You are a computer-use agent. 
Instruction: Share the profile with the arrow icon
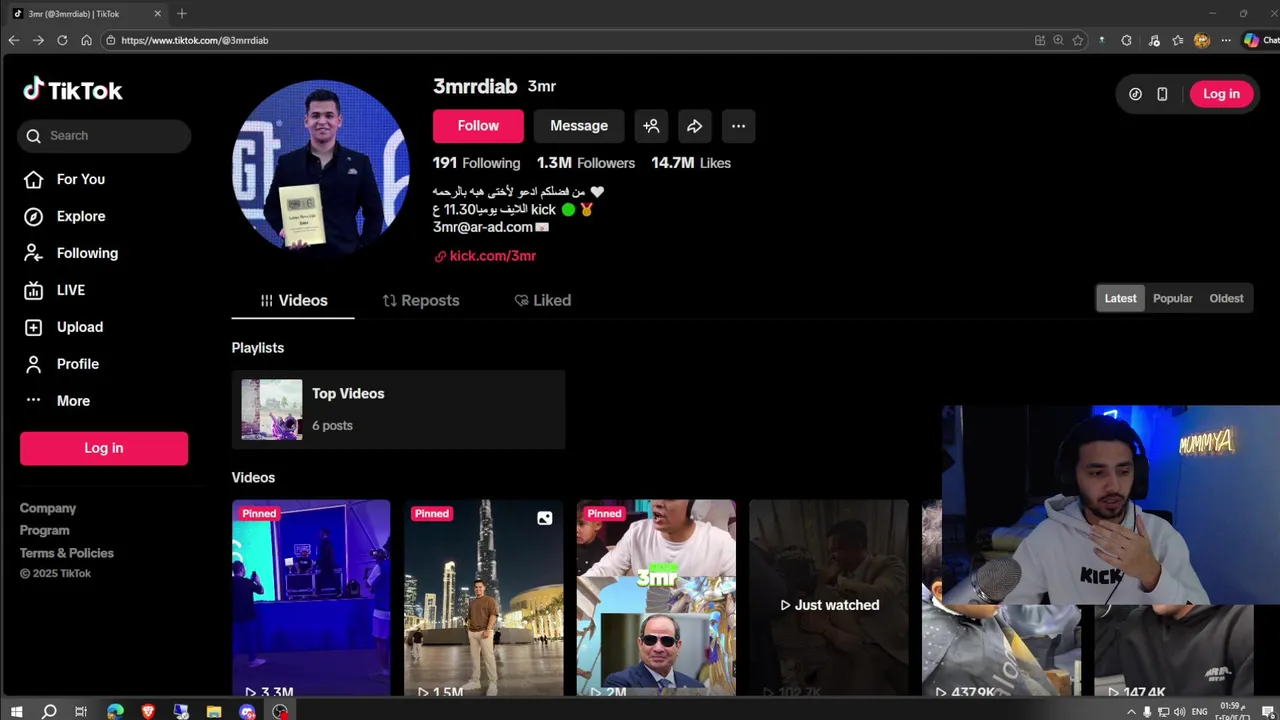694,126
